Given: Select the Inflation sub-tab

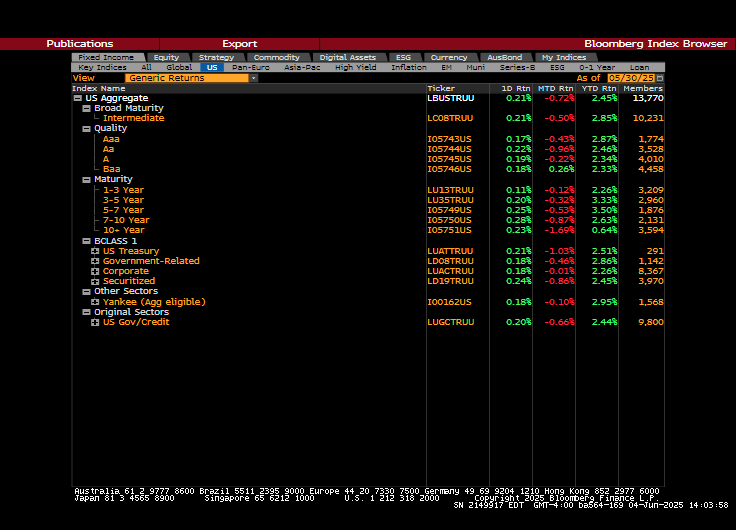Looking at the screenshot, I should pos(409,68).
